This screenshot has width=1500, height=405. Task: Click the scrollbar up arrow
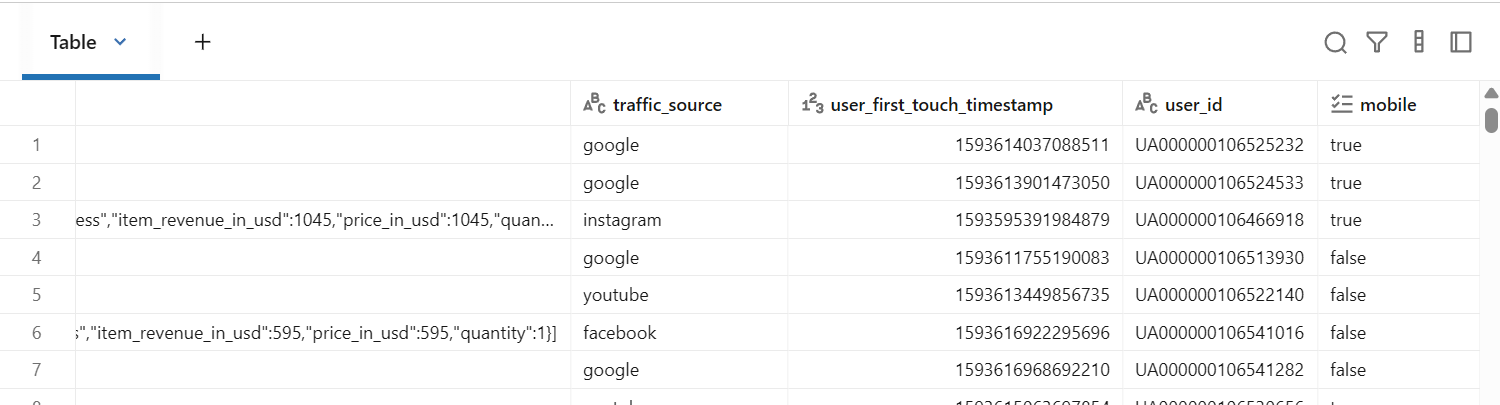1490,93
